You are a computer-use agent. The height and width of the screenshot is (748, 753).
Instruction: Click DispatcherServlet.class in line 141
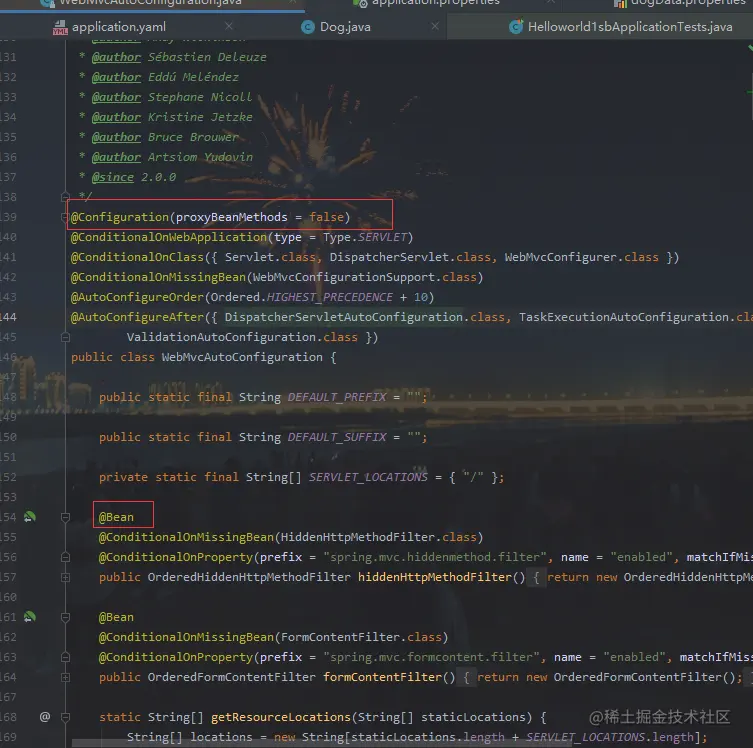click(x=410, y=257)
